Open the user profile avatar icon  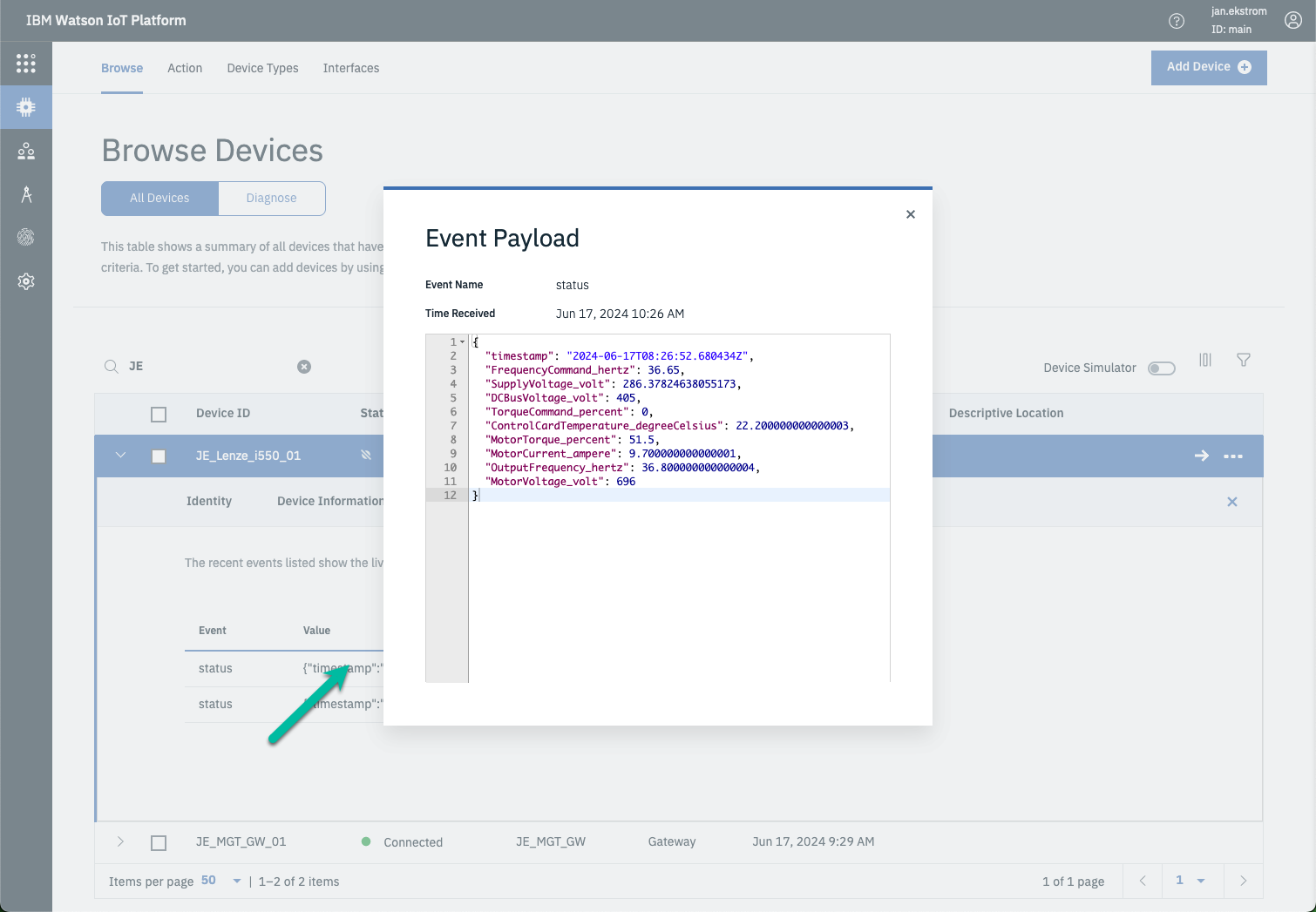[1293, 20]
